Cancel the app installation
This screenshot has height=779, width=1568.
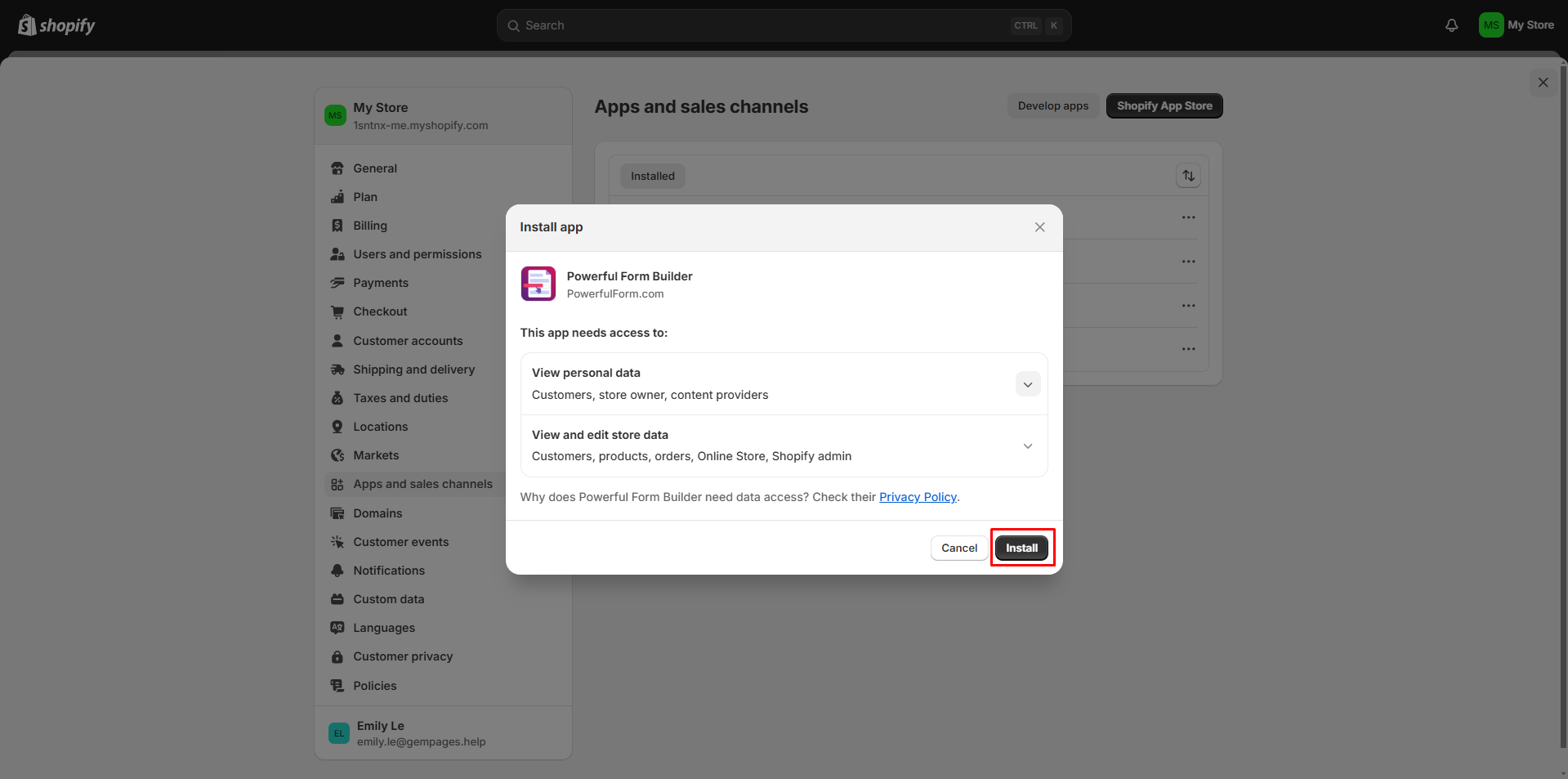point(958,548)
